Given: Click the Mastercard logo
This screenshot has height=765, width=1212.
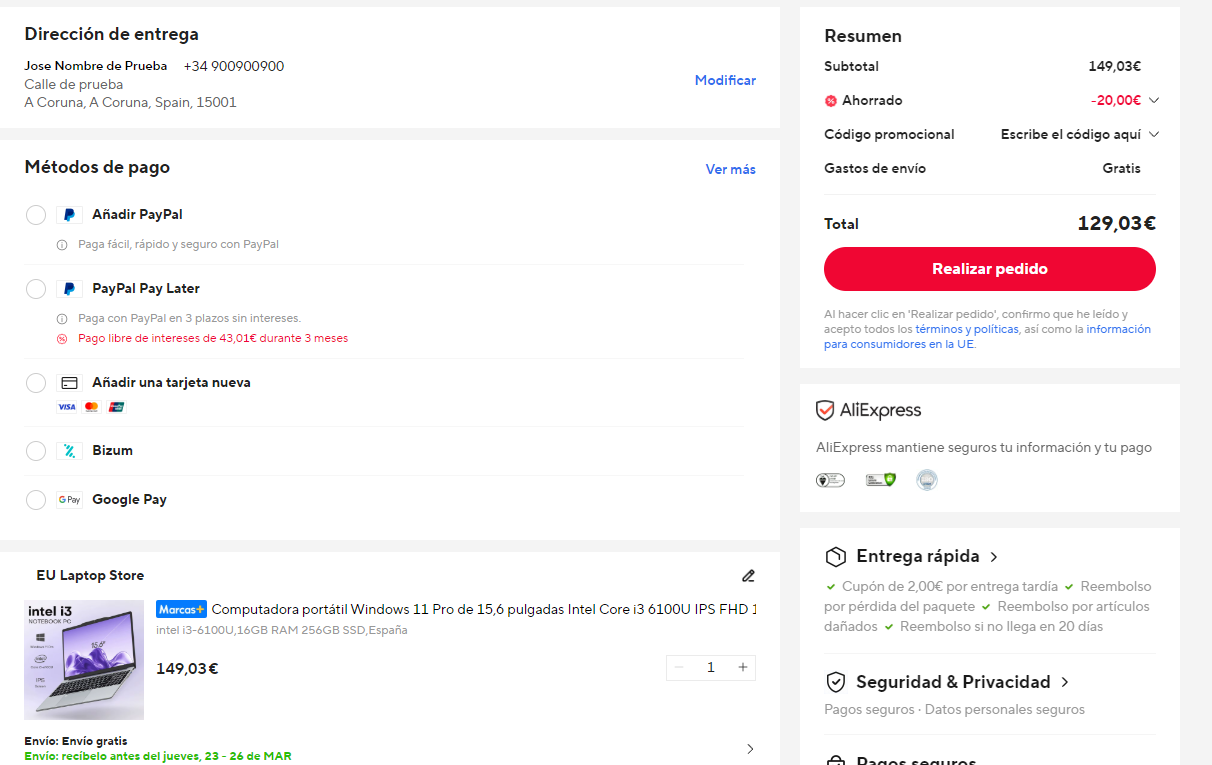Looking at the screenshot, I should point(92,407).
